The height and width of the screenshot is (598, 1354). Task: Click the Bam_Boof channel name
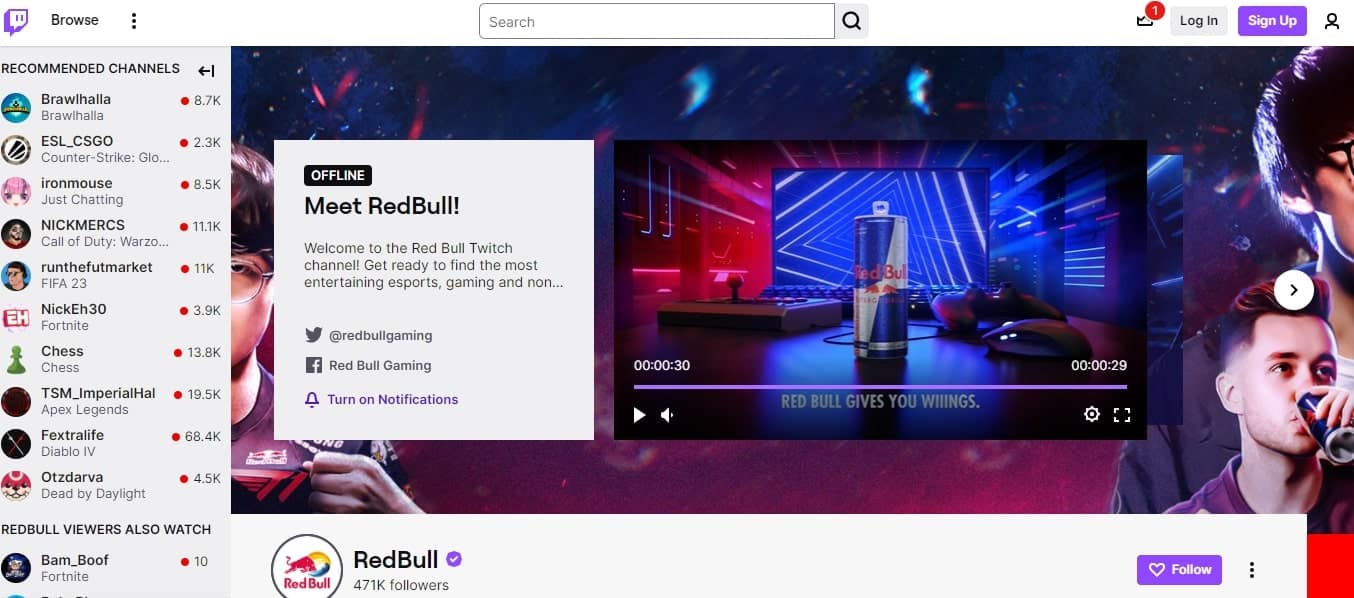pyautogui.click(x=75, y=560)
